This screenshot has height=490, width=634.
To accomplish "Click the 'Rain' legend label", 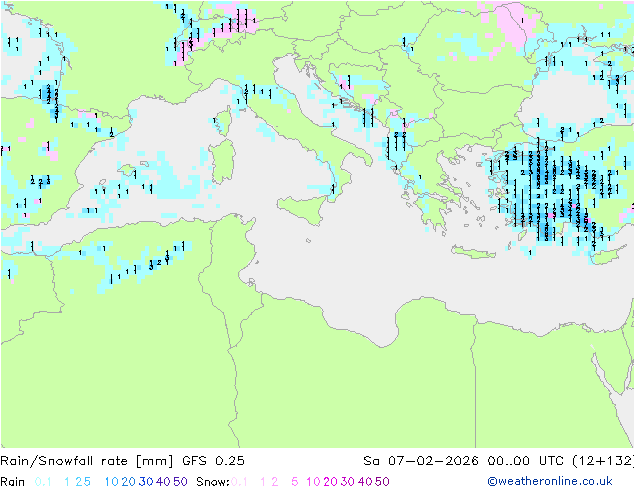I will pyautogui.click(x=13, y=482).
